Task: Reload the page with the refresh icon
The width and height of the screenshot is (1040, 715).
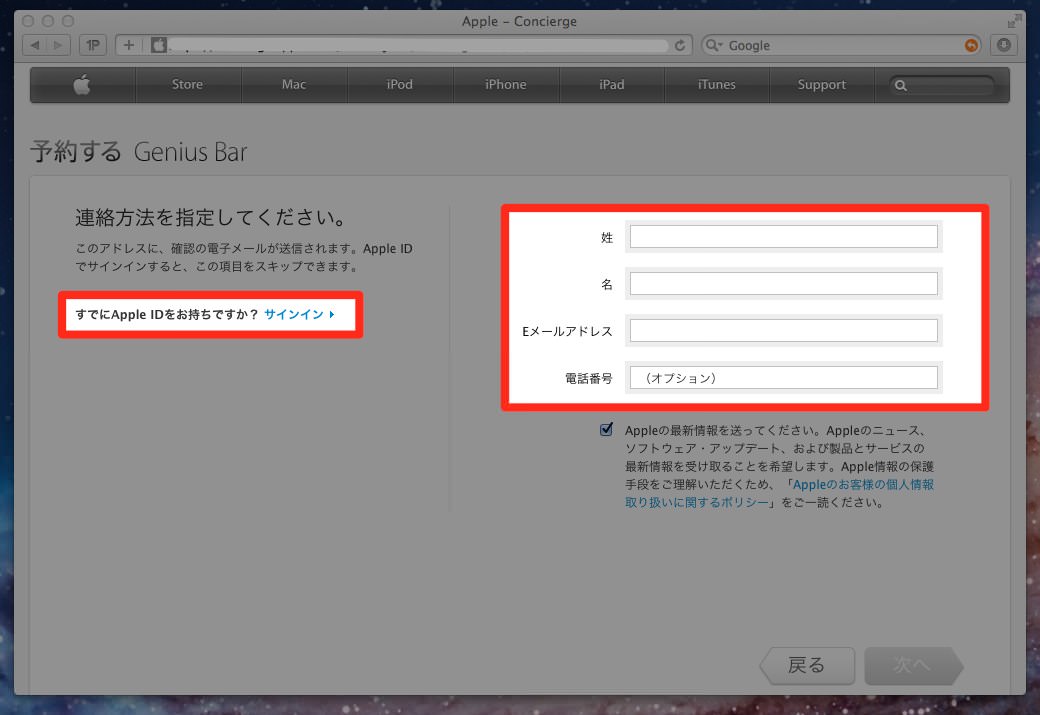Action: coord(680,45)
